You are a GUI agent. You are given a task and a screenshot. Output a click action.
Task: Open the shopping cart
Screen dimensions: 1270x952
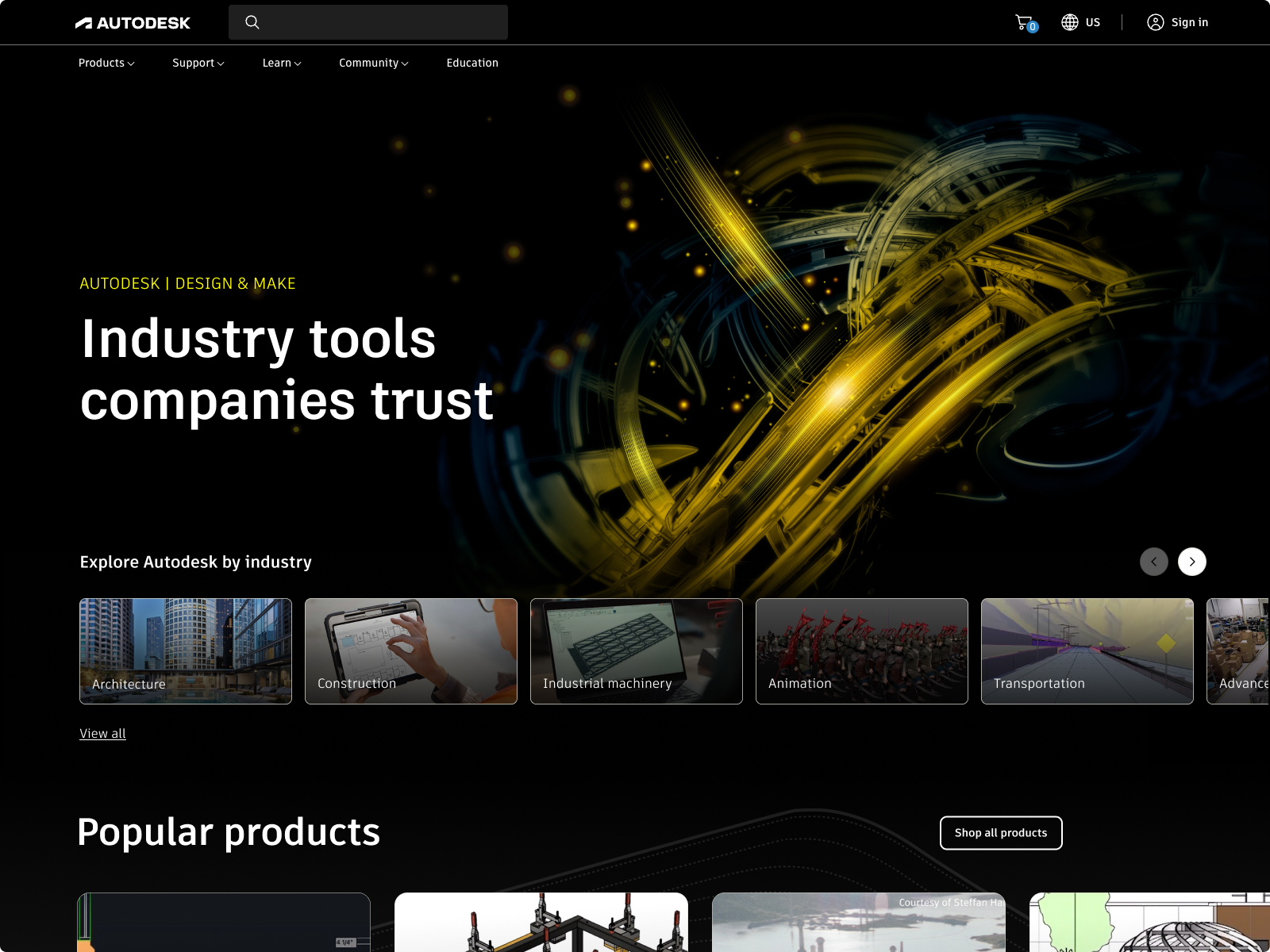pyautogui.click(x=1025, y=22)
